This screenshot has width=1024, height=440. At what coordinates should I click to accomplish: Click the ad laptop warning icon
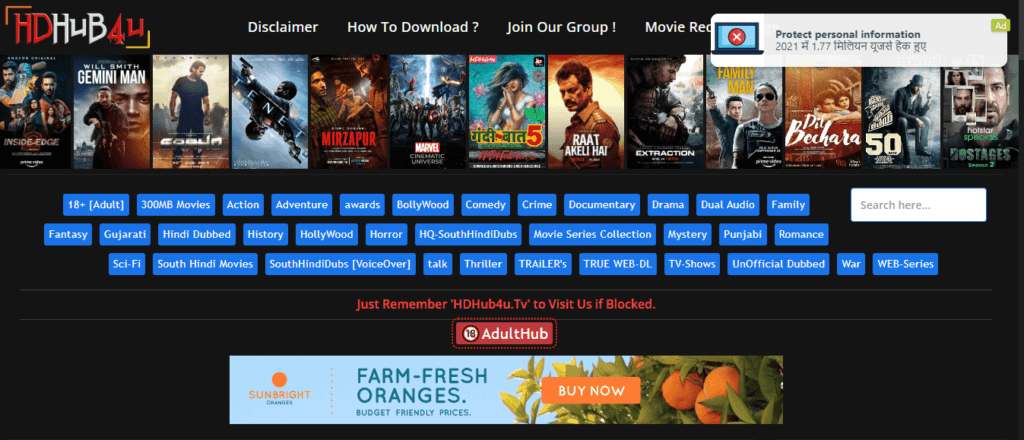point(737,37)
